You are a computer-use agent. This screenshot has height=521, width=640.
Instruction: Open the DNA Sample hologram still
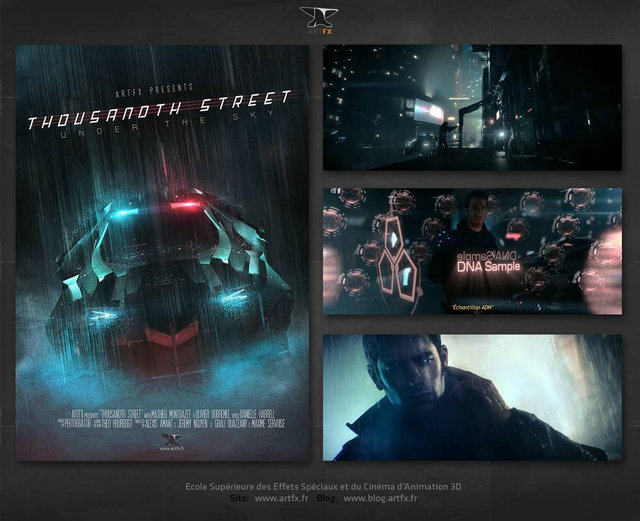[x=472, y=251]
